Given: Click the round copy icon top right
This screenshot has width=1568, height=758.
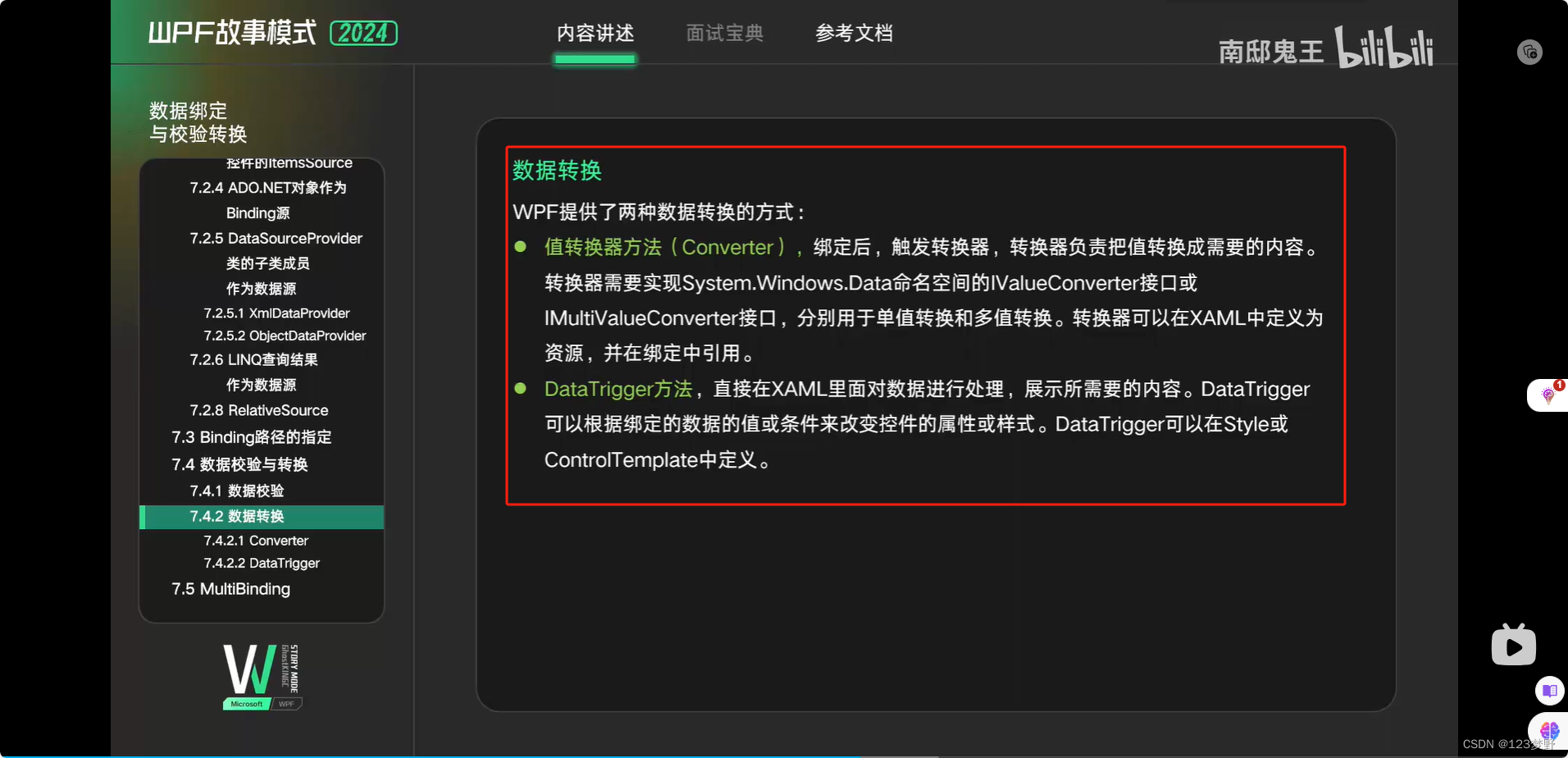Looking at the screenshot, I should [x=1529, y=53].
